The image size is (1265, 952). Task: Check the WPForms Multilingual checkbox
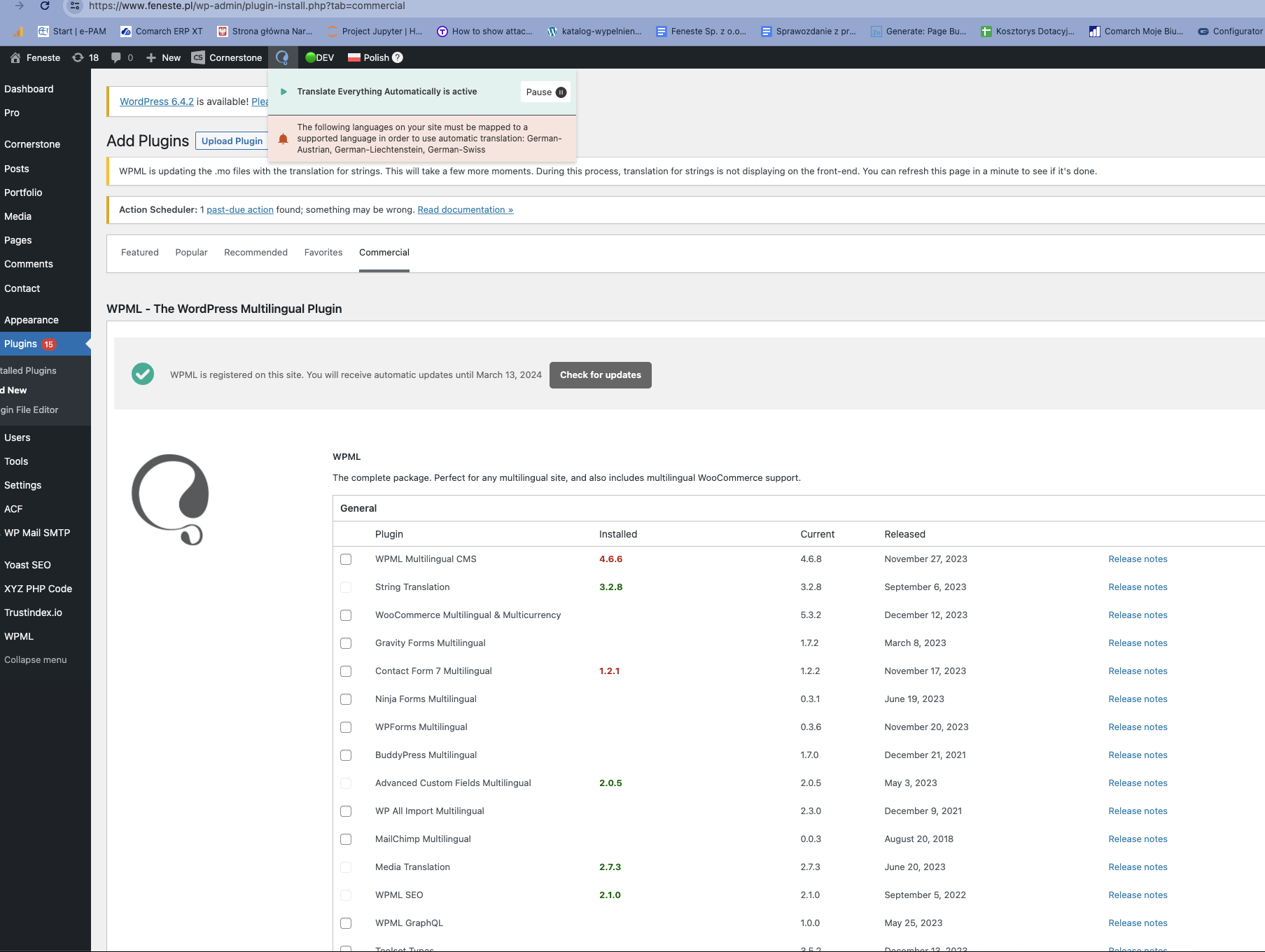pos(346,727)
